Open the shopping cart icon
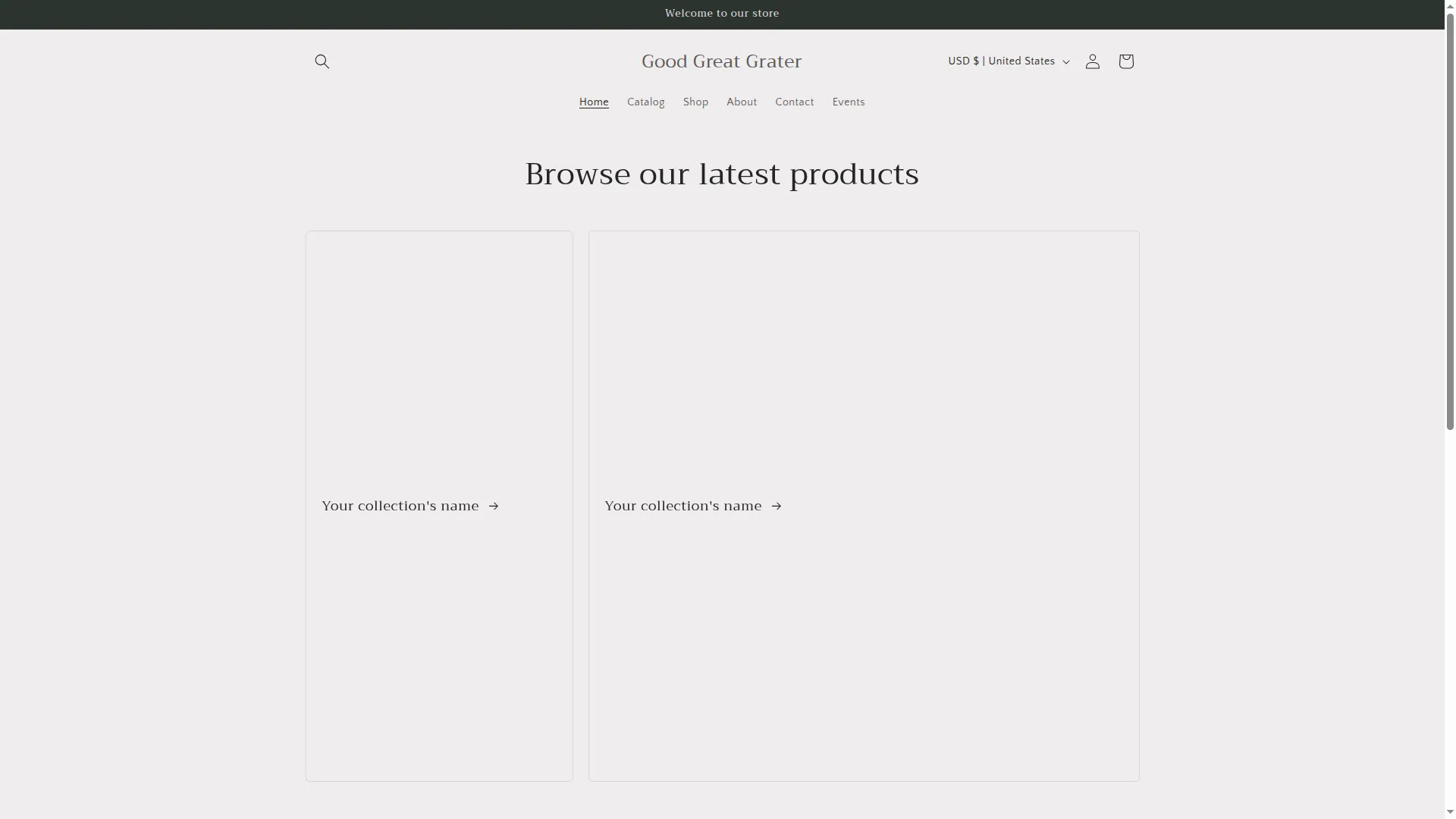 pyautogui.click(x=1125, y=61)
